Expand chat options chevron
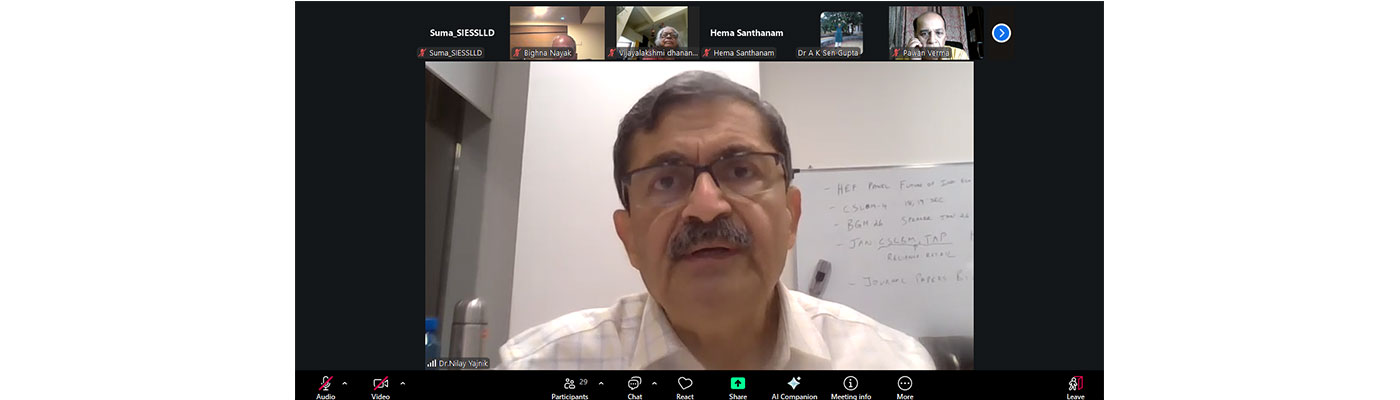The width and height of the screenshot is (1400, 400). tap(655, 383)
